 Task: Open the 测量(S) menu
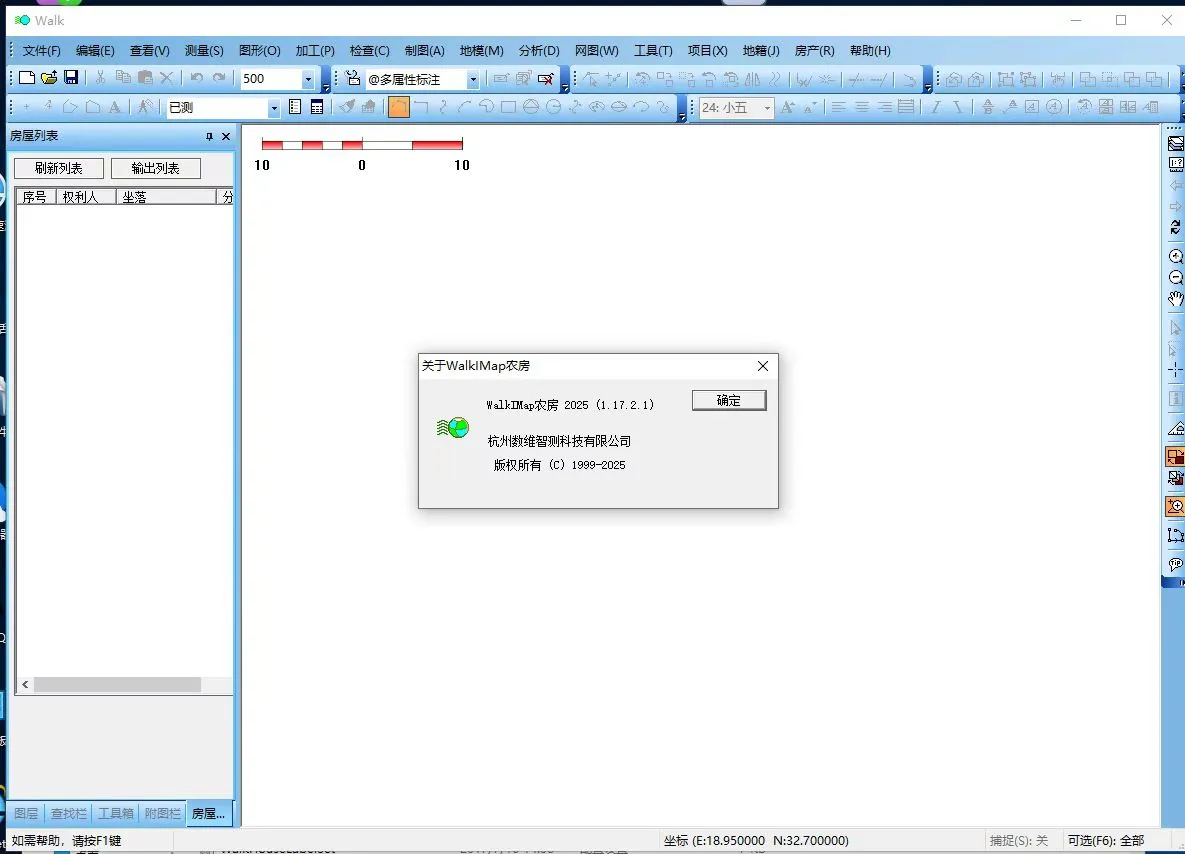[x=204, y=51]
